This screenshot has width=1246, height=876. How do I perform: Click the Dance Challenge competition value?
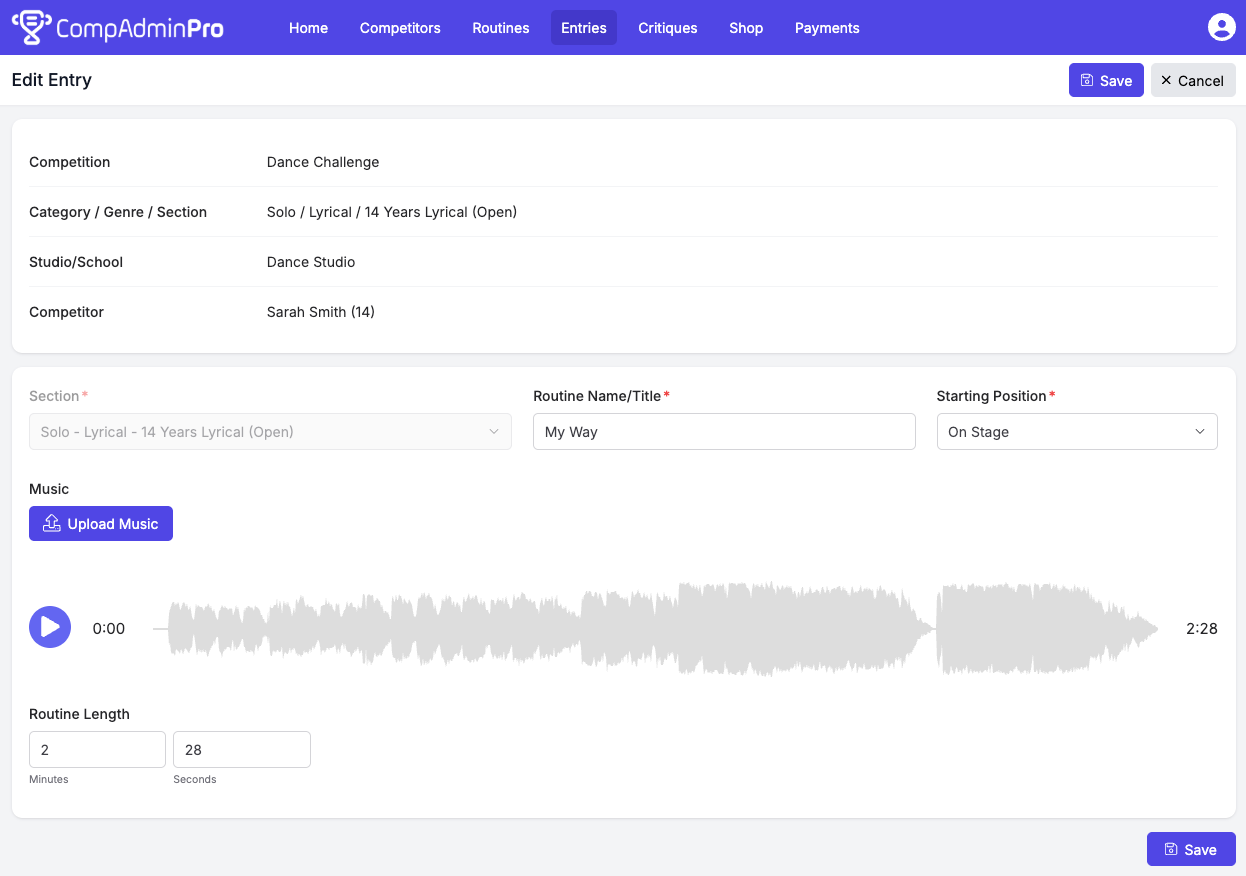323,162
